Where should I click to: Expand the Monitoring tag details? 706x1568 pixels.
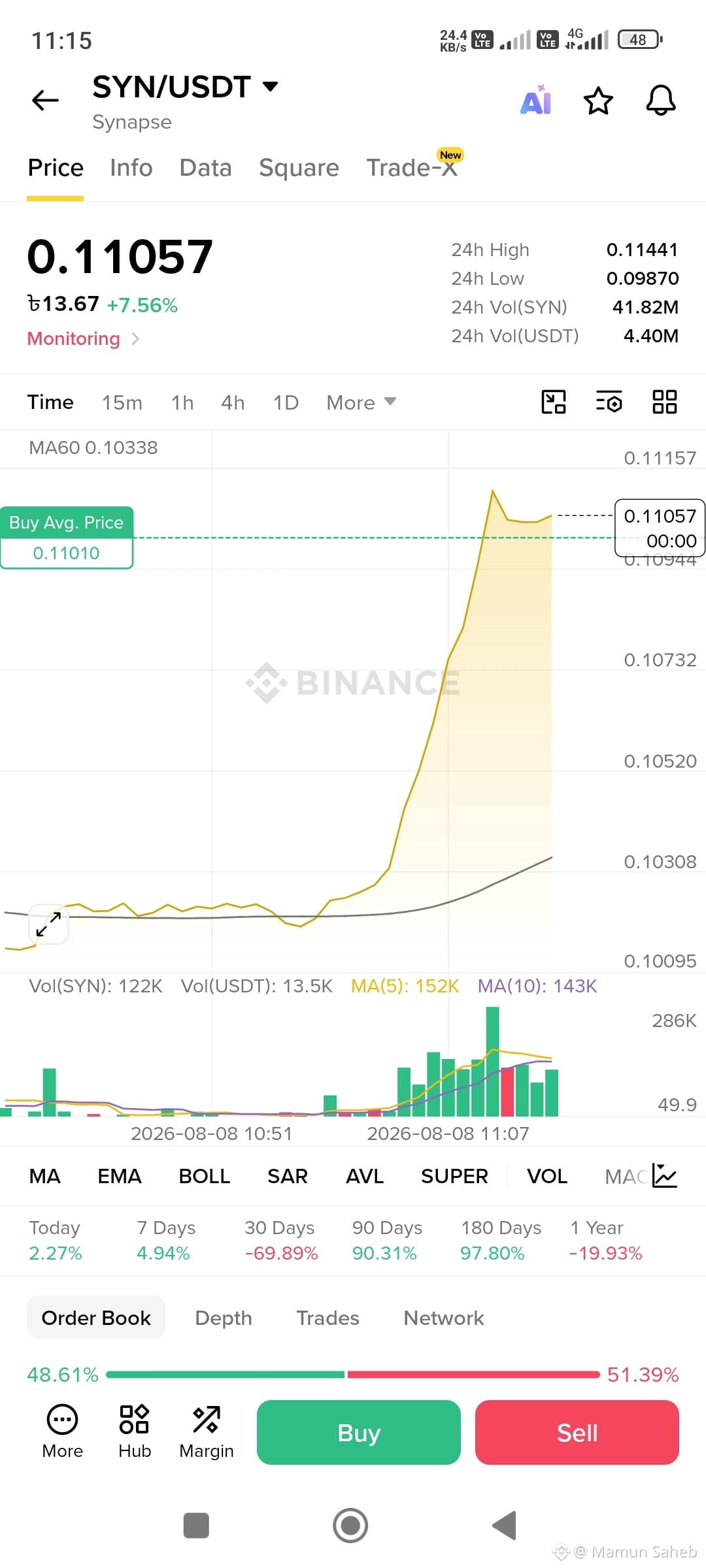(83, 338)
